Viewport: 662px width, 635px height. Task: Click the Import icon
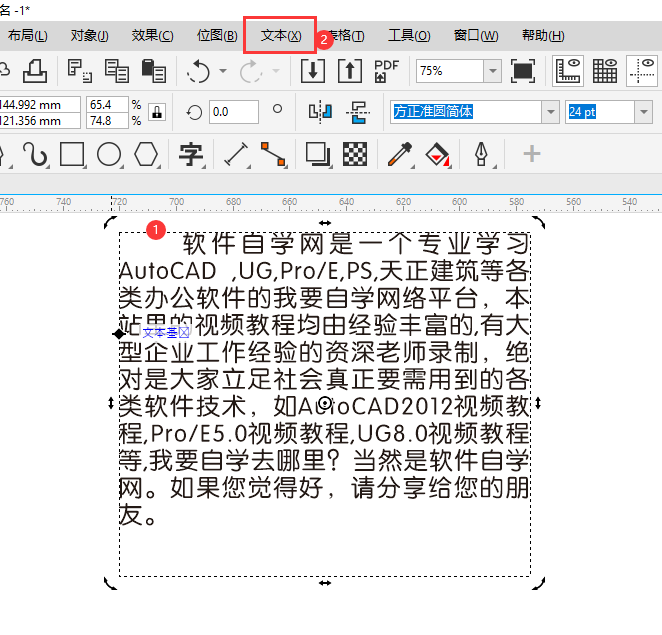[313, 71]
